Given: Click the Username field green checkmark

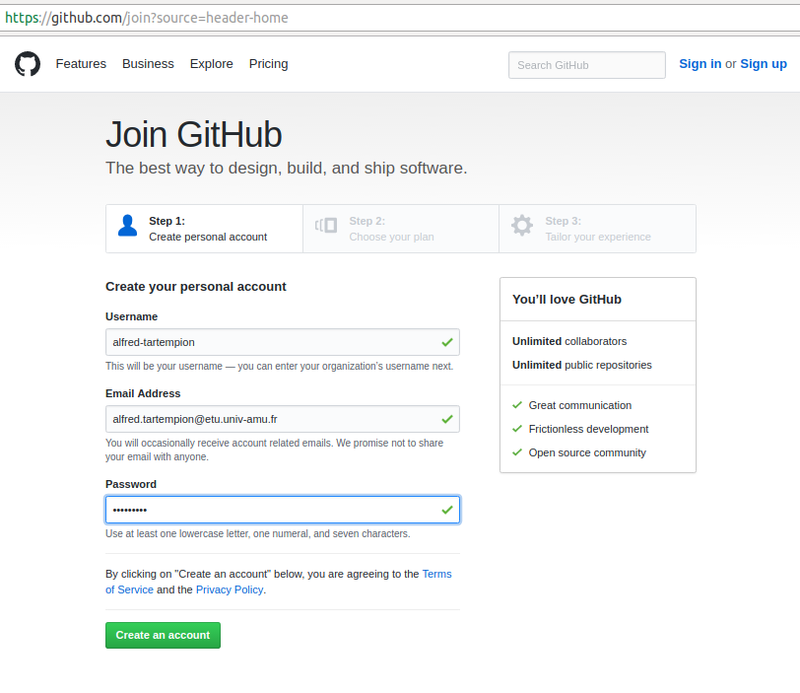Looking at the screenshot, I should [x=447, y=342].
